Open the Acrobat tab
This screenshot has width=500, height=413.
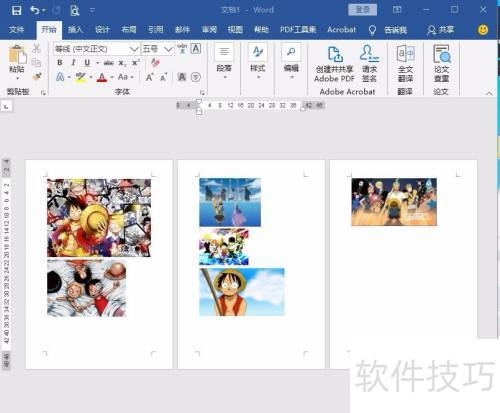point(341,30)
